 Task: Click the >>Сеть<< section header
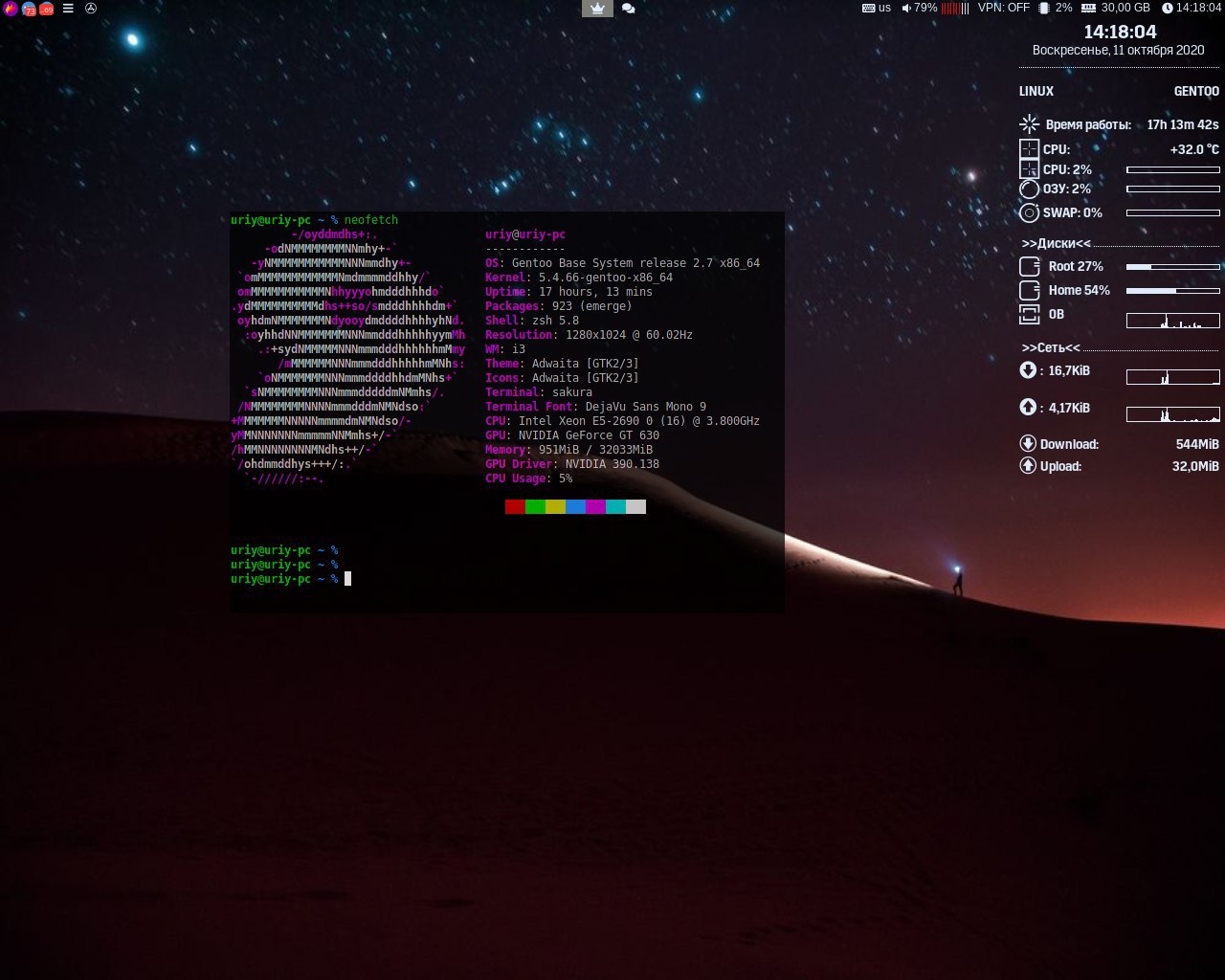coord(1051,347)
